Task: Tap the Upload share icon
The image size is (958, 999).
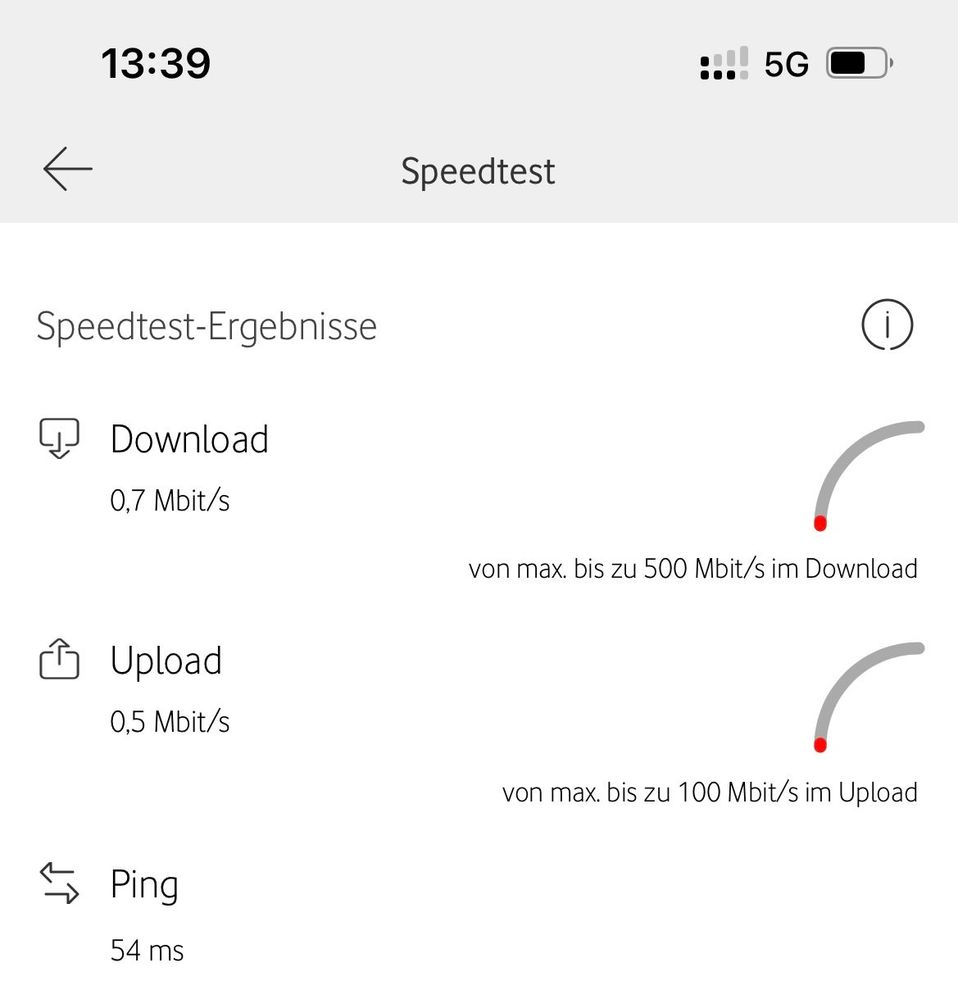Action: 58,660
